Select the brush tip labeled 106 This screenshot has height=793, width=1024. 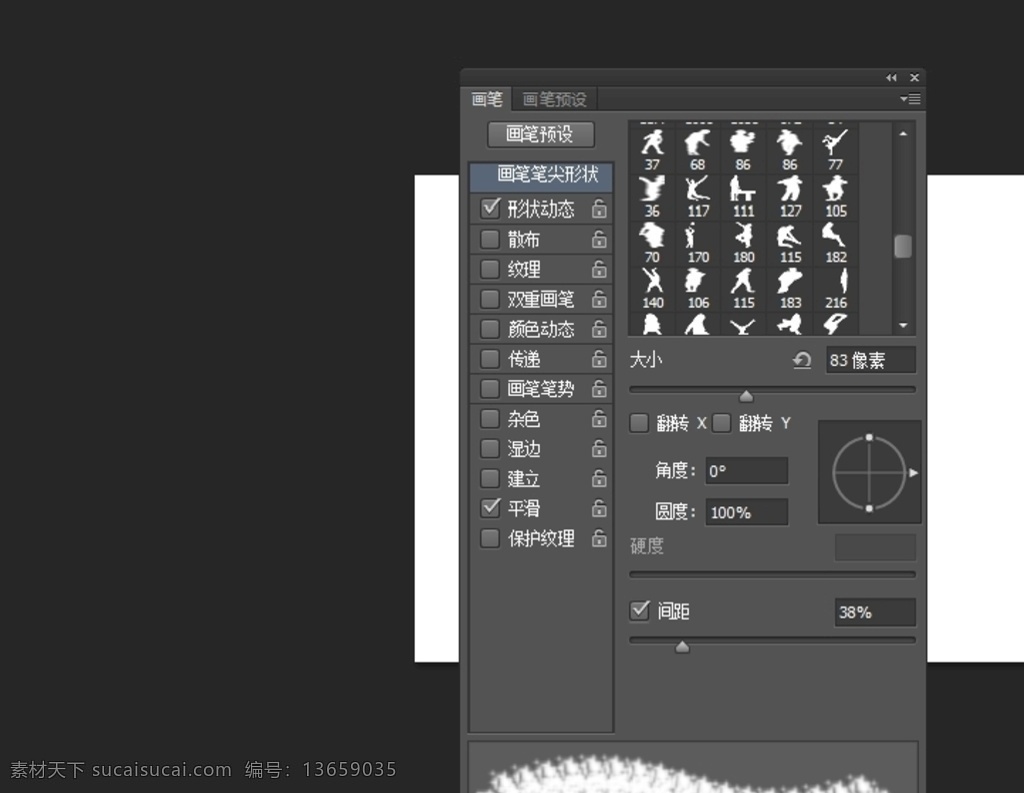(698, 289)
